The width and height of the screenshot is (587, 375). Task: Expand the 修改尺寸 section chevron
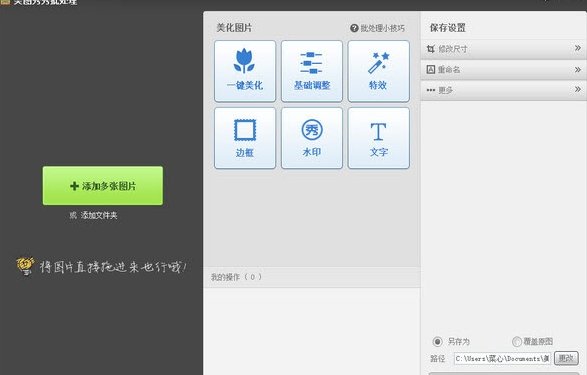pos(578,48)
